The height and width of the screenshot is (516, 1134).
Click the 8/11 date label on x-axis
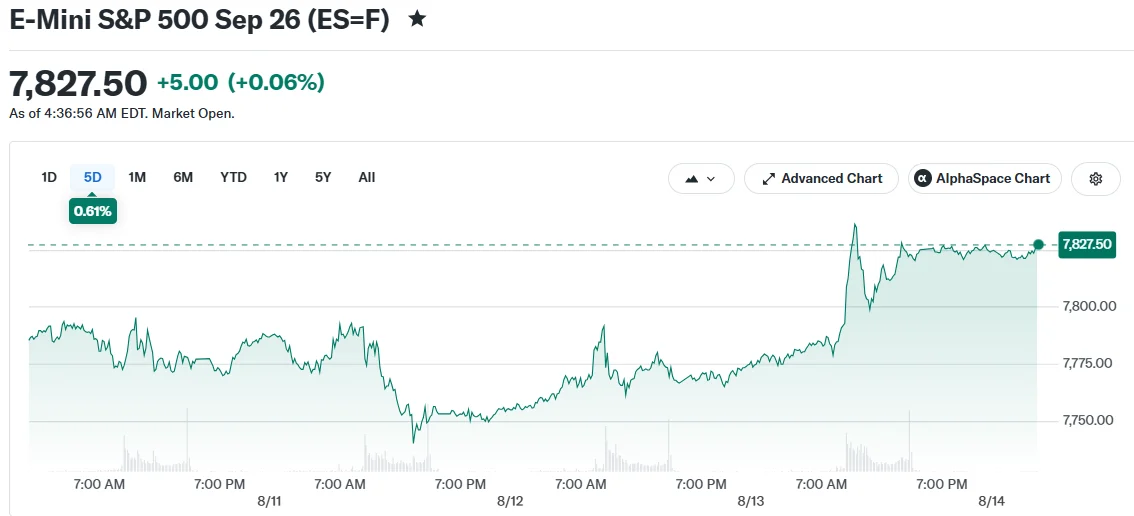(268, 502)
